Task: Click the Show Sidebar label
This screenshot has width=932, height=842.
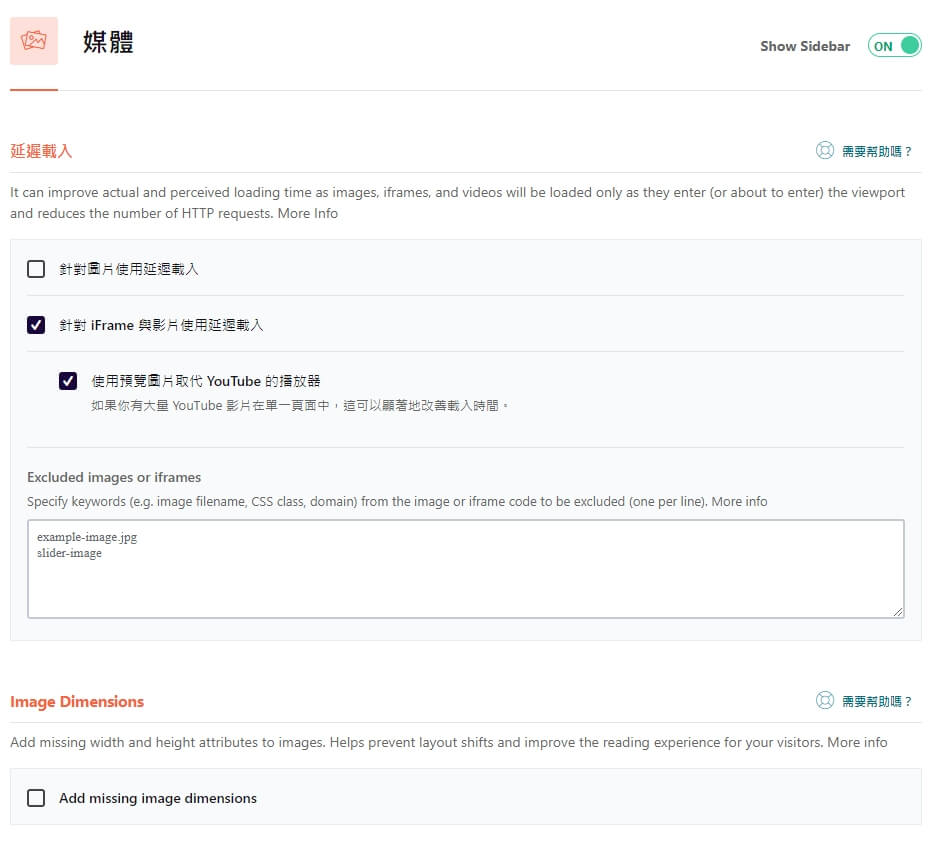Action: click(805, 46)
